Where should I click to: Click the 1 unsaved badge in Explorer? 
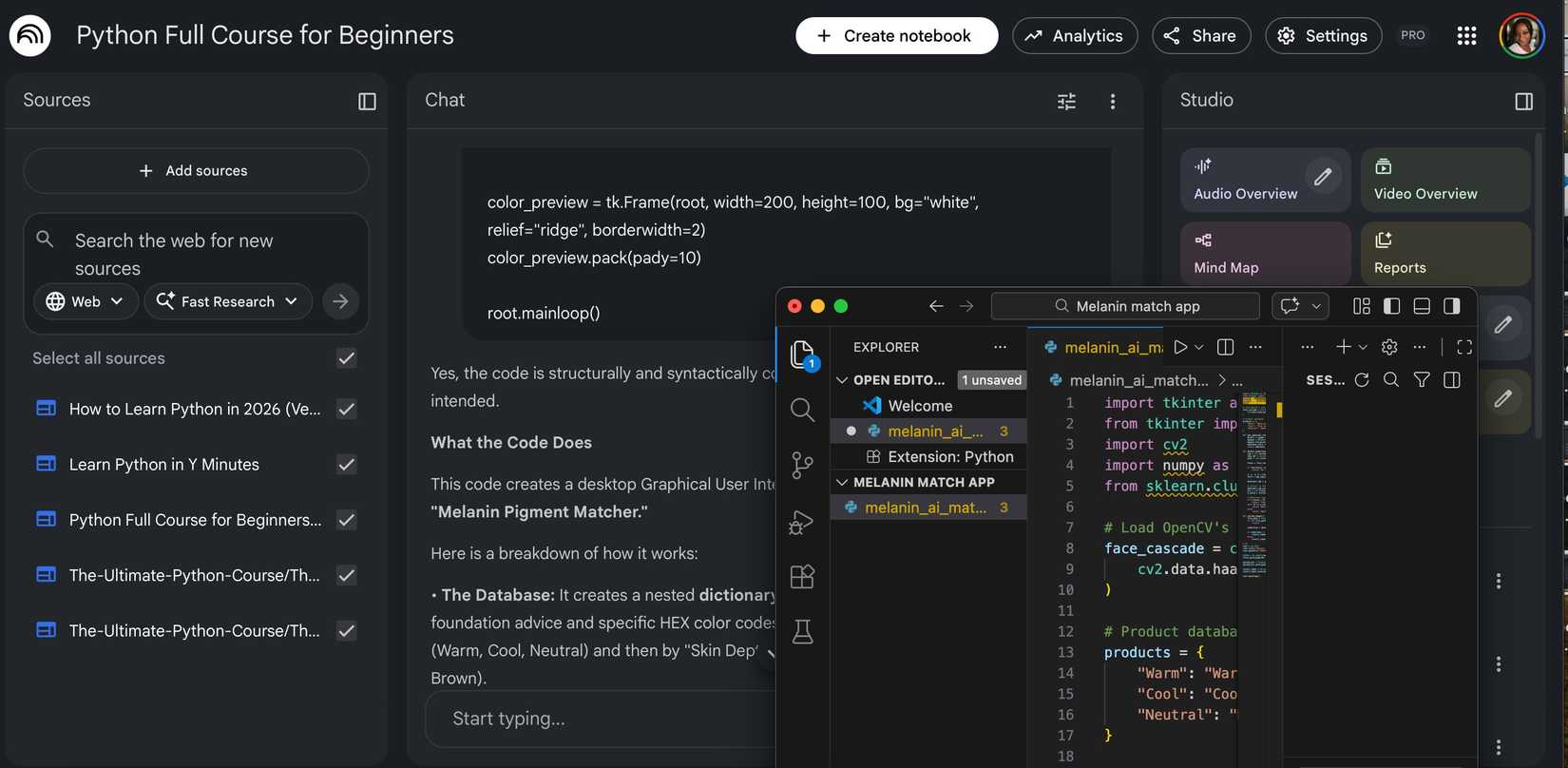pos(992,380)
